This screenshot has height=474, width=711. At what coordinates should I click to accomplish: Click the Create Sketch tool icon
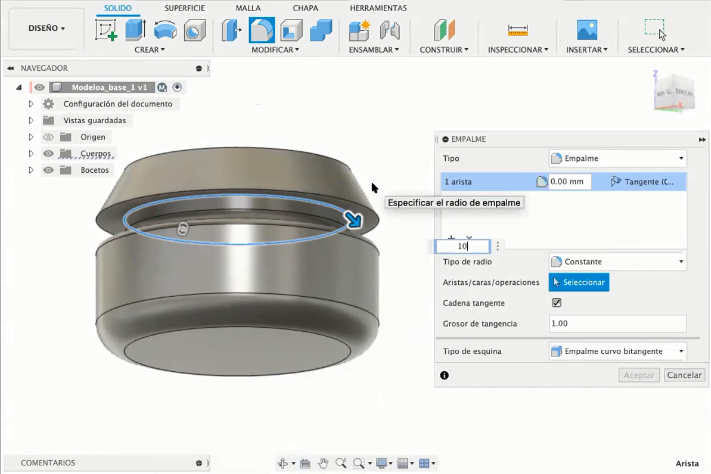click(106, 30)
